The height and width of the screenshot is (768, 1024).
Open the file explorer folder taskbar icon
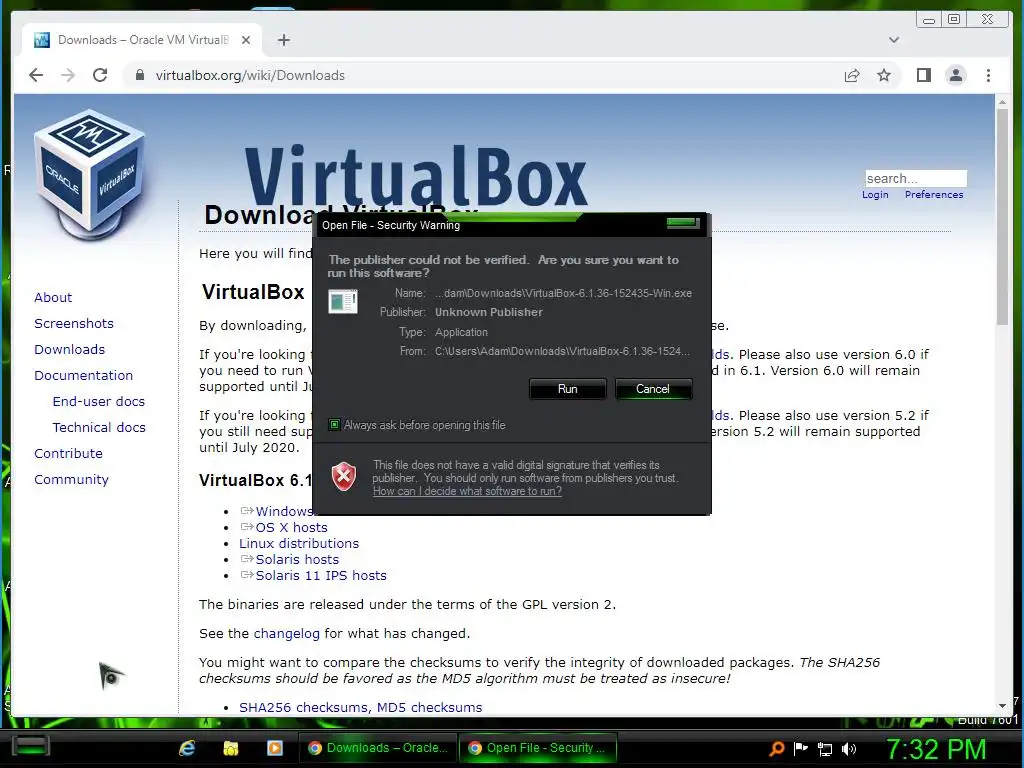(x=231, y=748)
